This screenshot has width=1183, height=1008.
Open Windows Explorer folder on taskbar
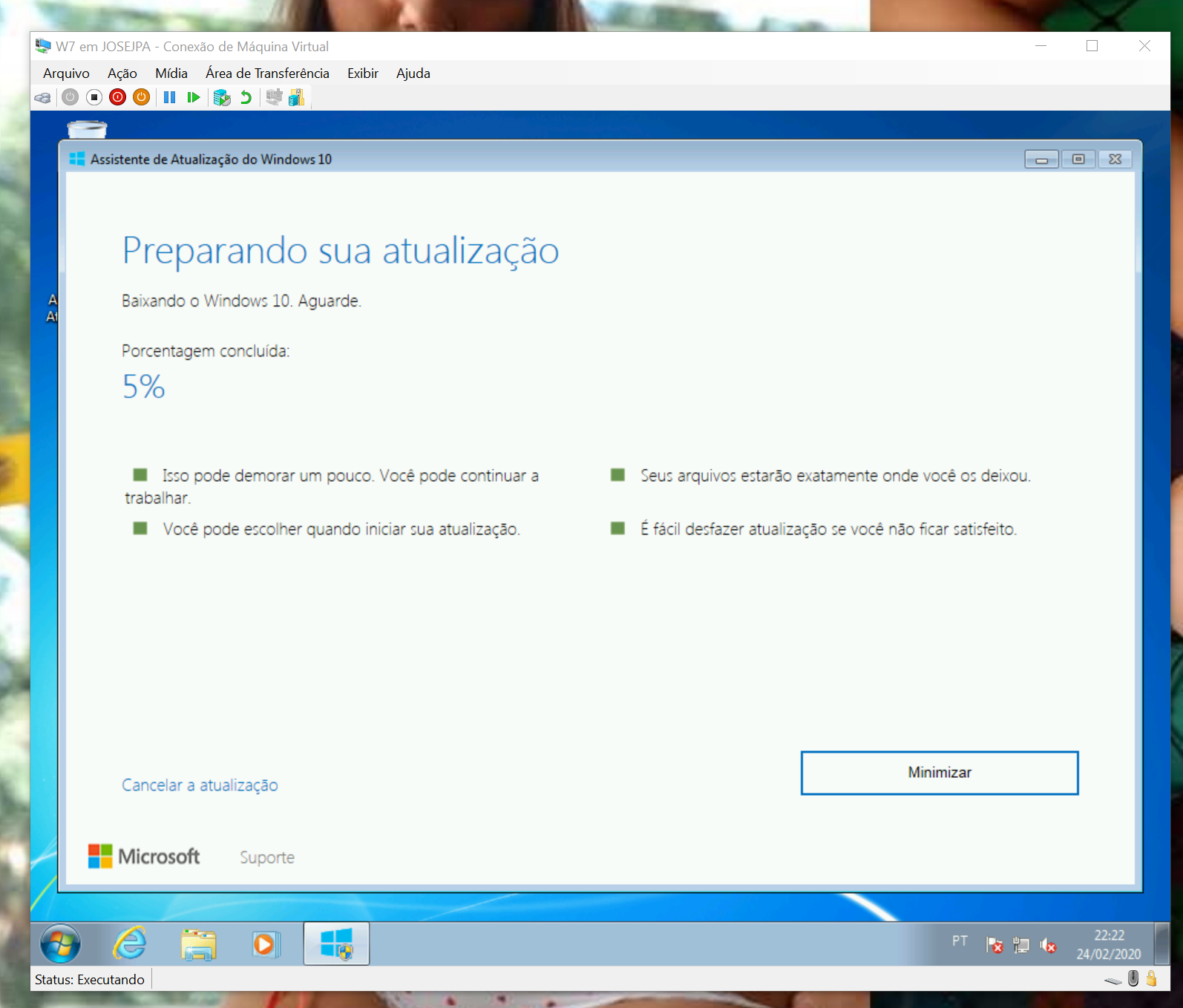point(198,944)
